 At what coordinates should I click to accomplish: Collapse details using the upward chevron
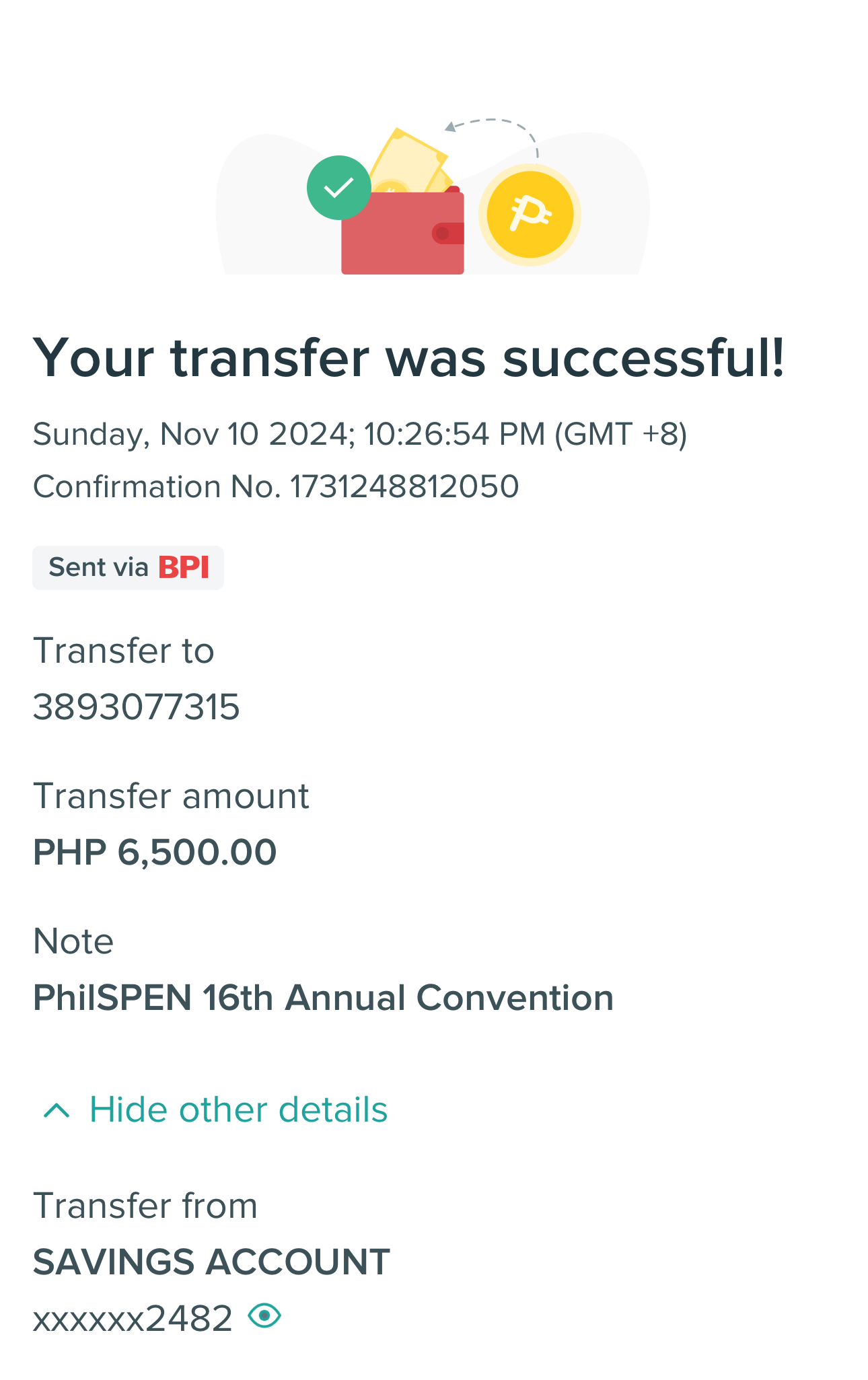point(57,1110)
